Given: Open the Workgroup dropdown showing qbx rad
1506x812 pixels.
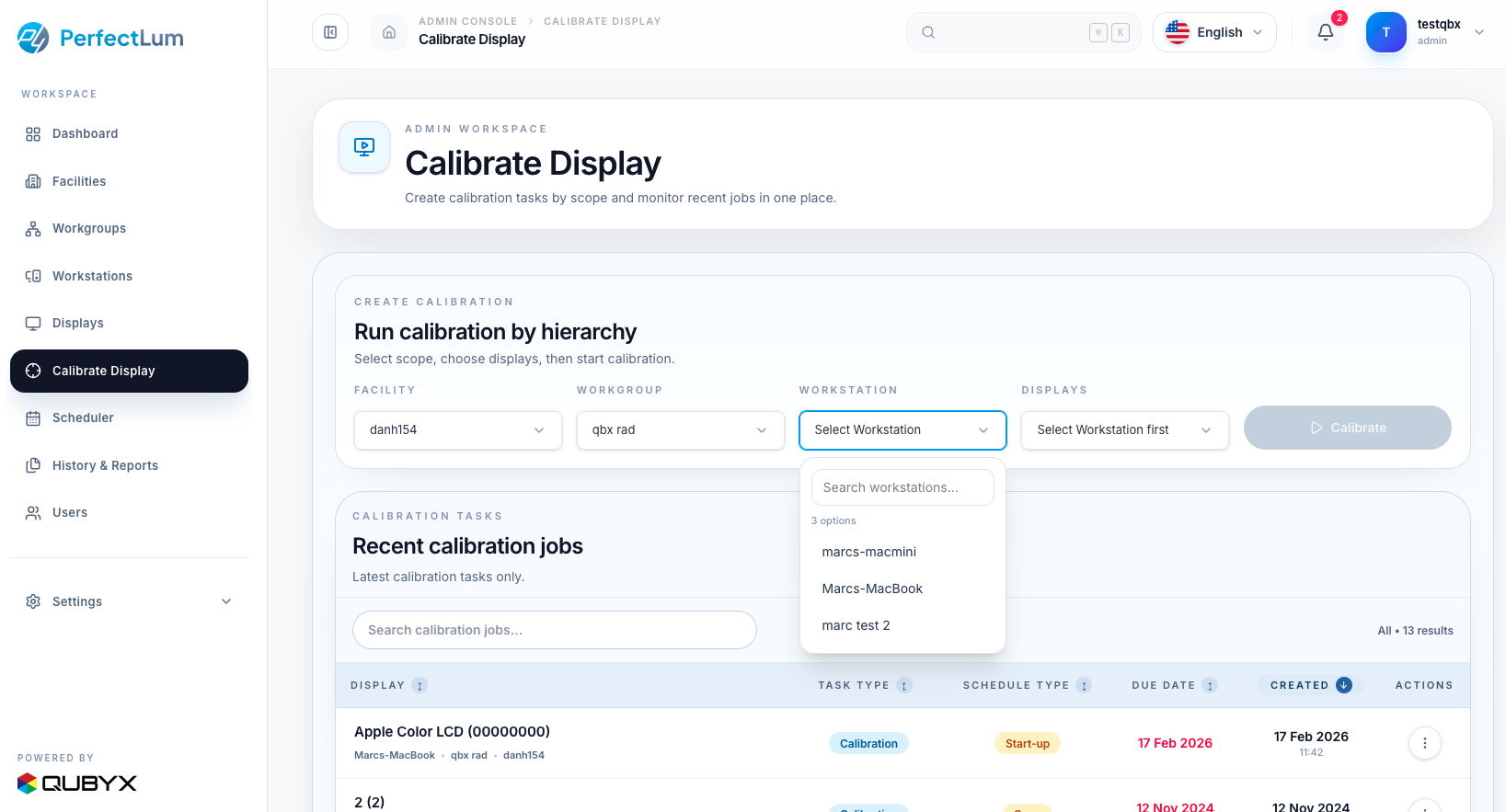Looking at the screenshot, I should (x=680, y=430).
